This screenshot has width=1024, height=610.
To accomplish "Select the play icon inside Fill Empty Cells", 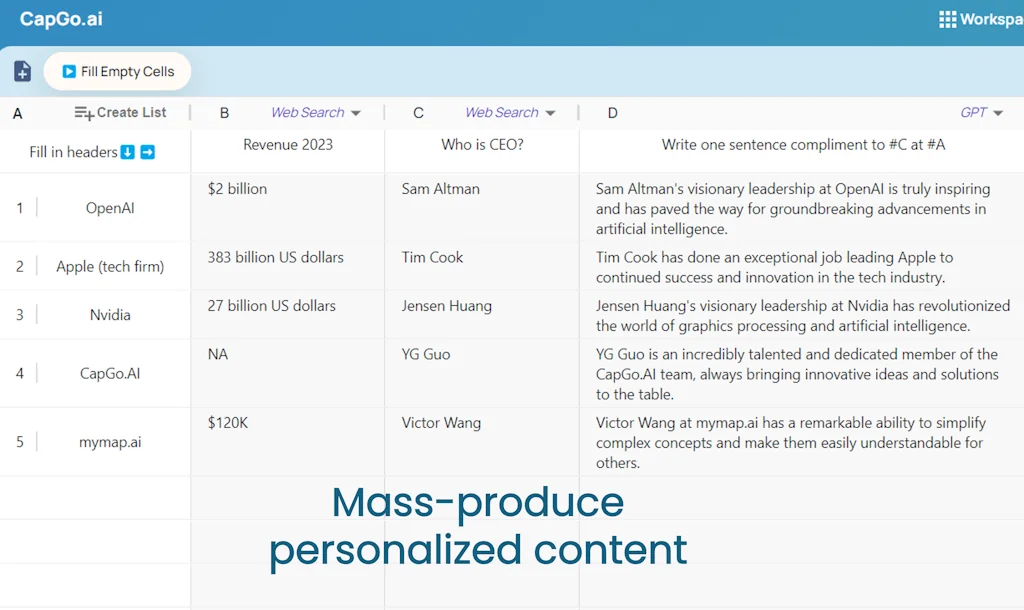I will click(x=69, y=71).
